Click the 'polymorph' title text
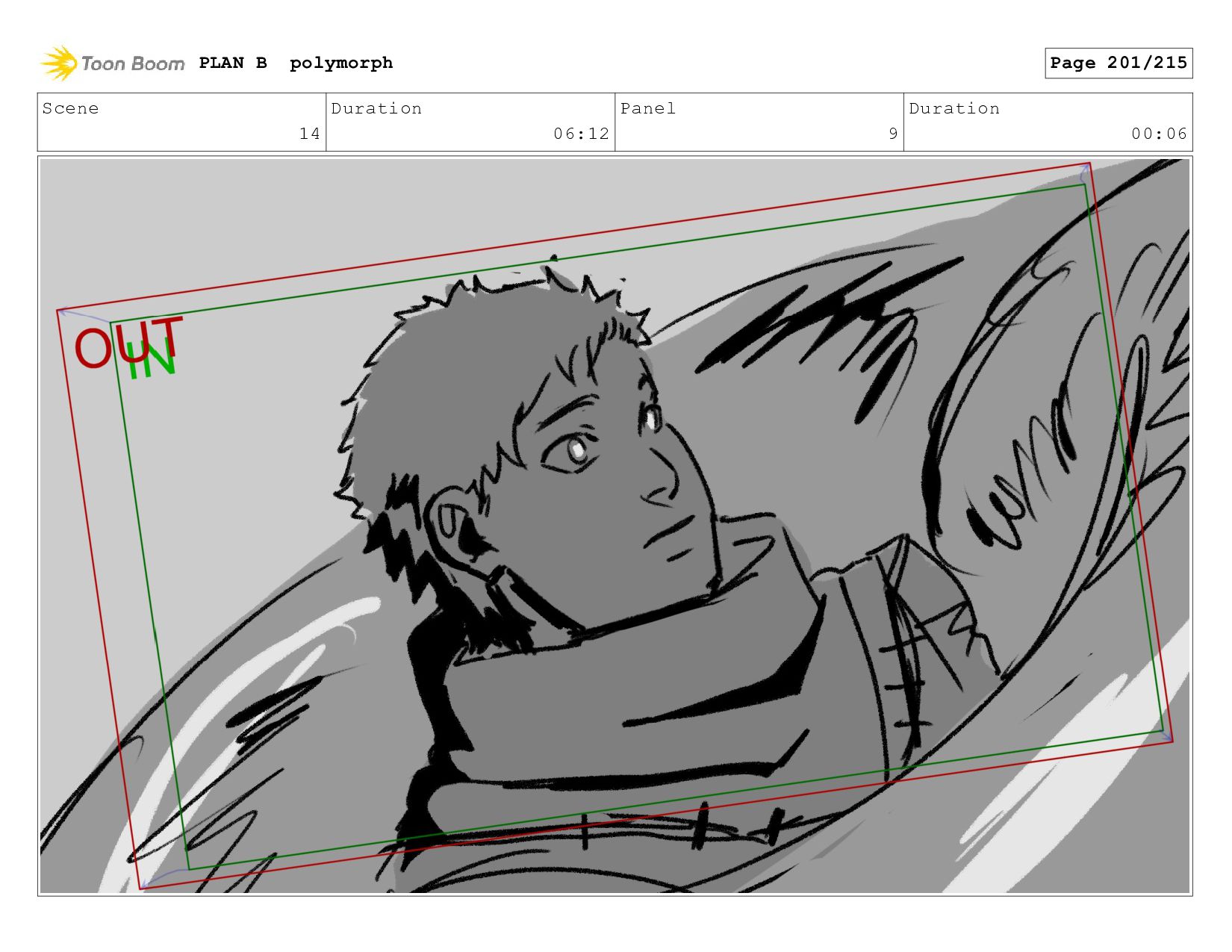 click(x=341, y=63)
